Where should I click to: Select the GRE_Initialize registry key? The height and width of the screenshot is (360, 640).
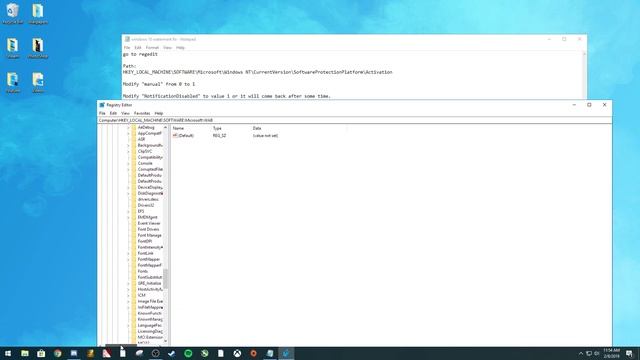pyautogui.click(x=149, y=283)
